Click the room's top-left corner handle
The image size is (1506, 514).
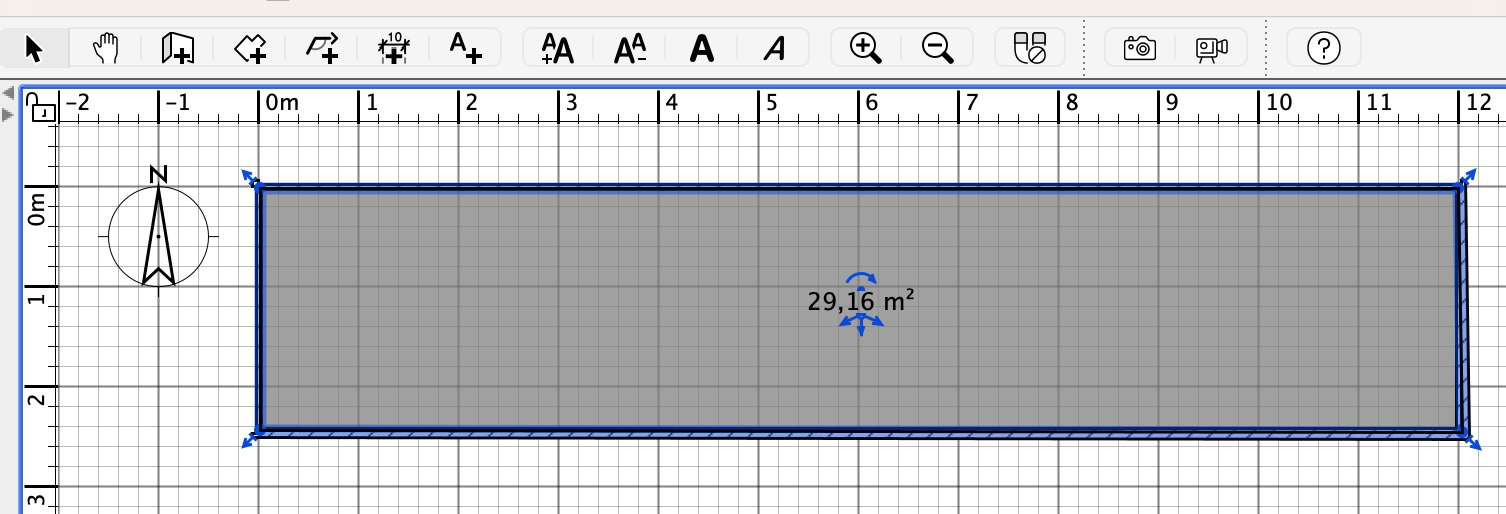(251, 179)
